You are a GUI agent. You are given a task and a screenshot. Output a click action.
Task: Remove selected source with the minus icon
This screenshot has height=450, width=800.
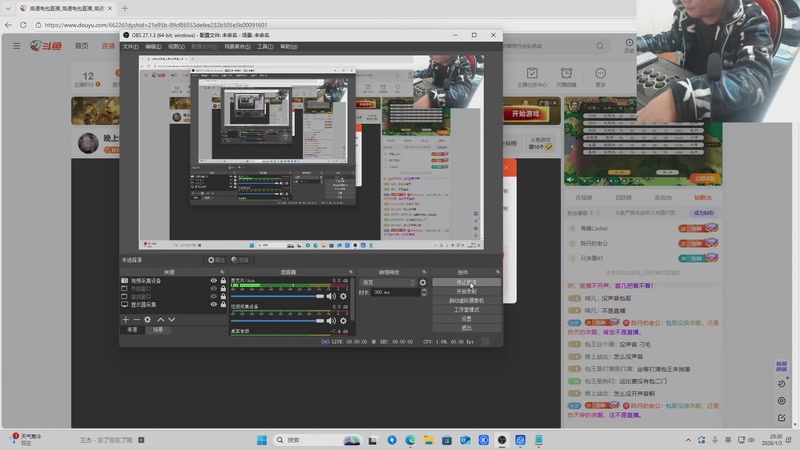(x=136, y=319)
